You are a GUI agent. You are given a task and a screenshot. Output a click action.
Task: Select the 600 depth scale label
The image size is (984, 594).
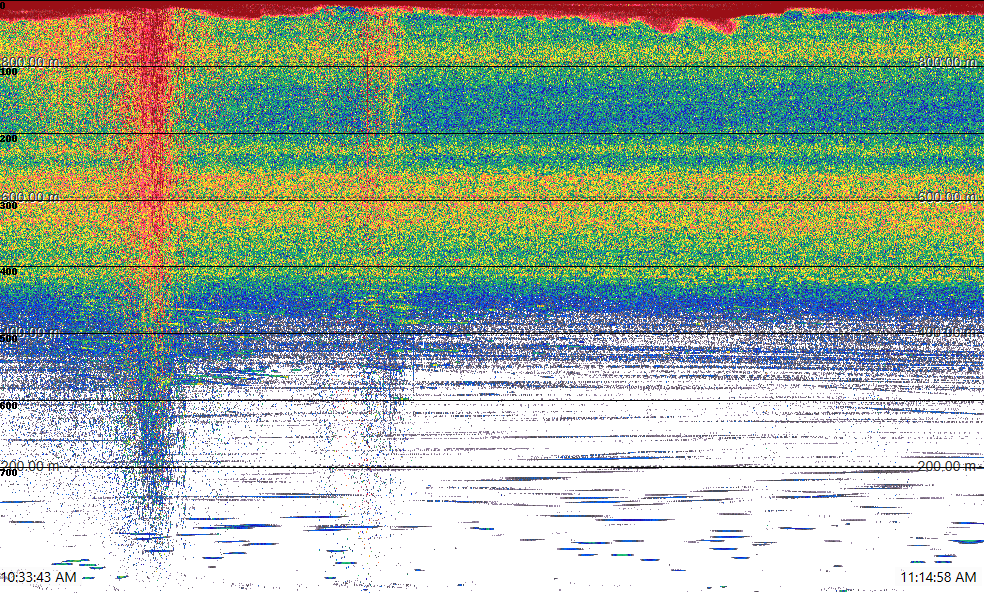[x=9, y=406]
